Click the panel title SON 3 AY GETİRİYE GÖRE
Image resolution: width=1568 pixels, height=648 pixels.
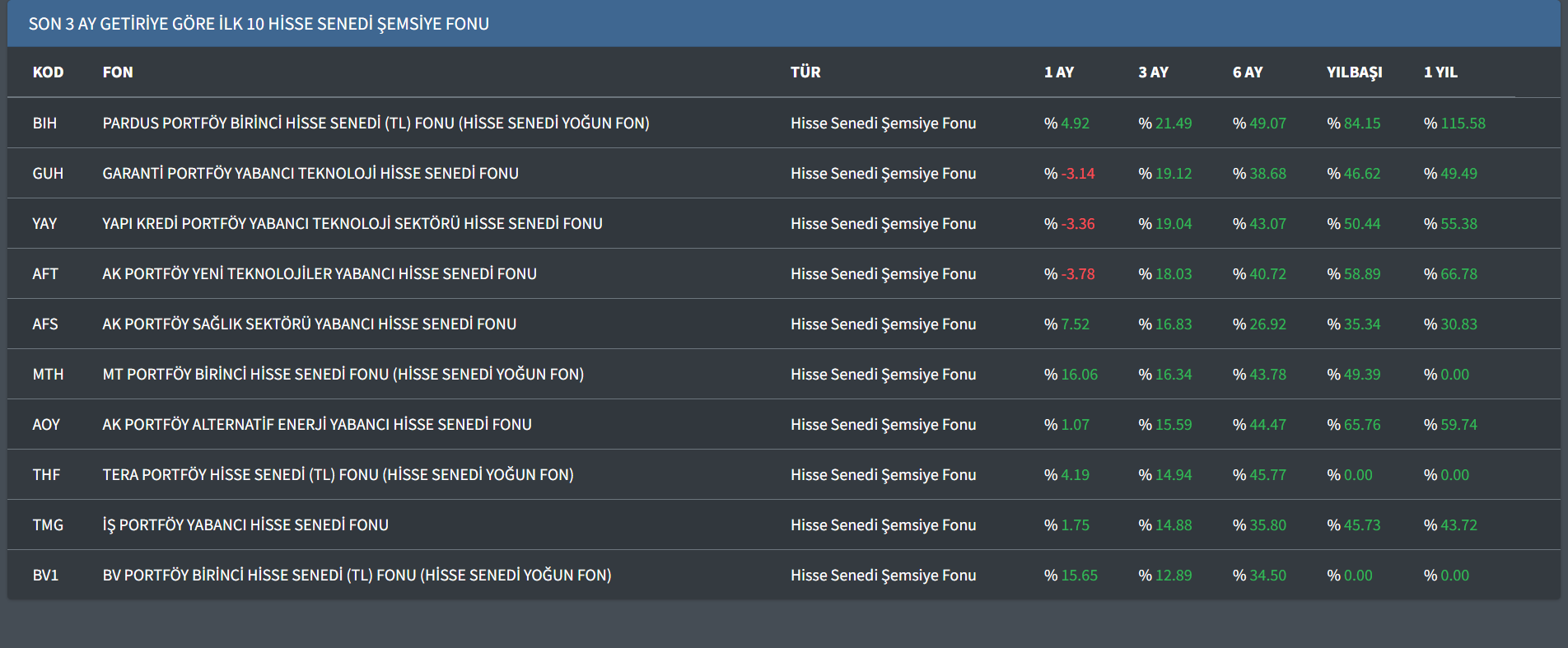pos(259,24)
